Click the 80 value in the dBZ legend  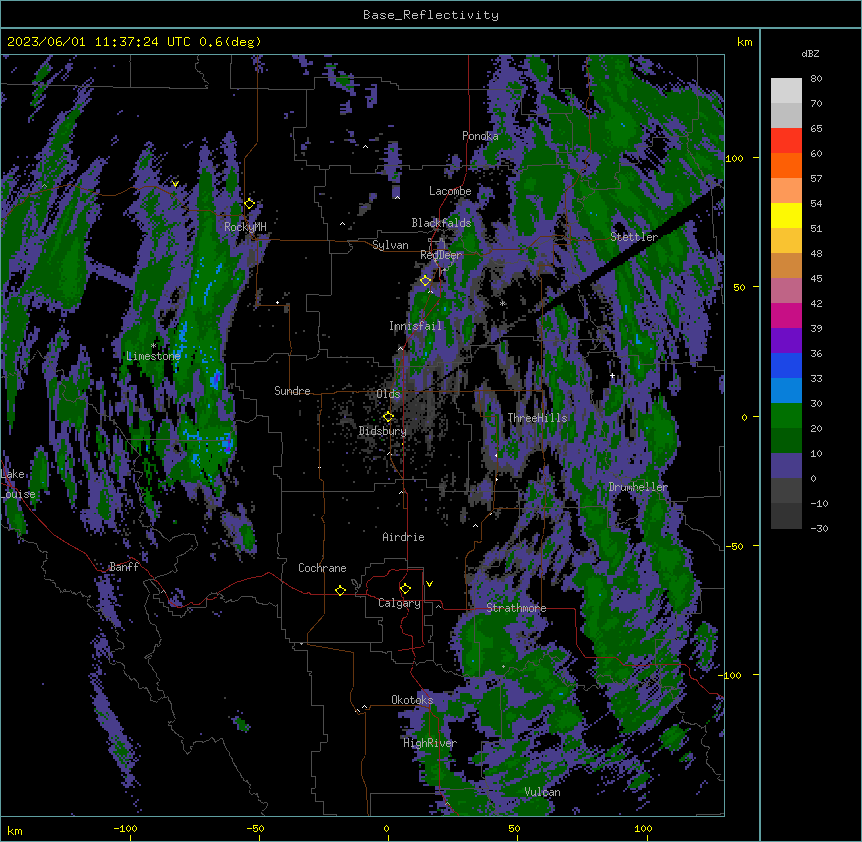816,79
